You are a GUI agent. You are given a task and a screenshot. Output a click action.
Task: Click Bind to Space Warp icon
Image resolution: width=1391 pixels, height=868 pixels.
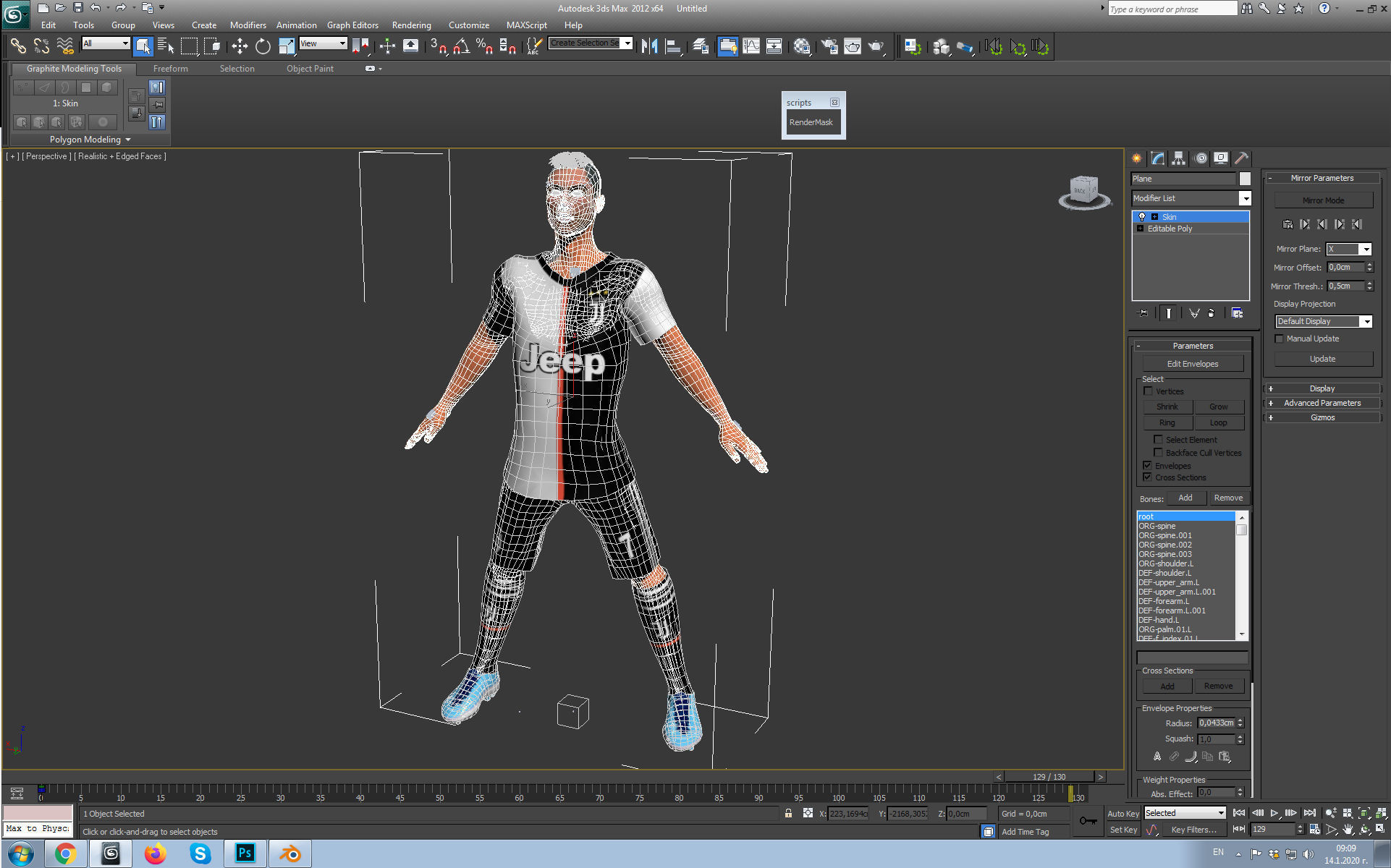coord(64,46)
